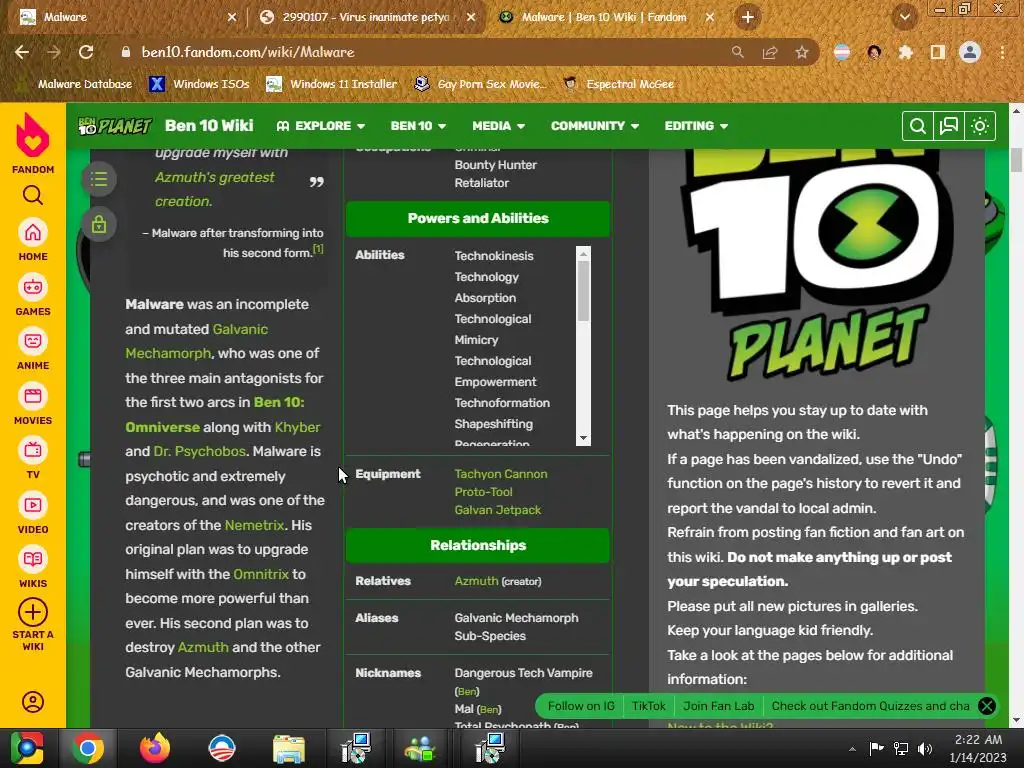Click Abilities list scroll-down arrow
The image size is (1024, 768).
[x=583, y=438]
